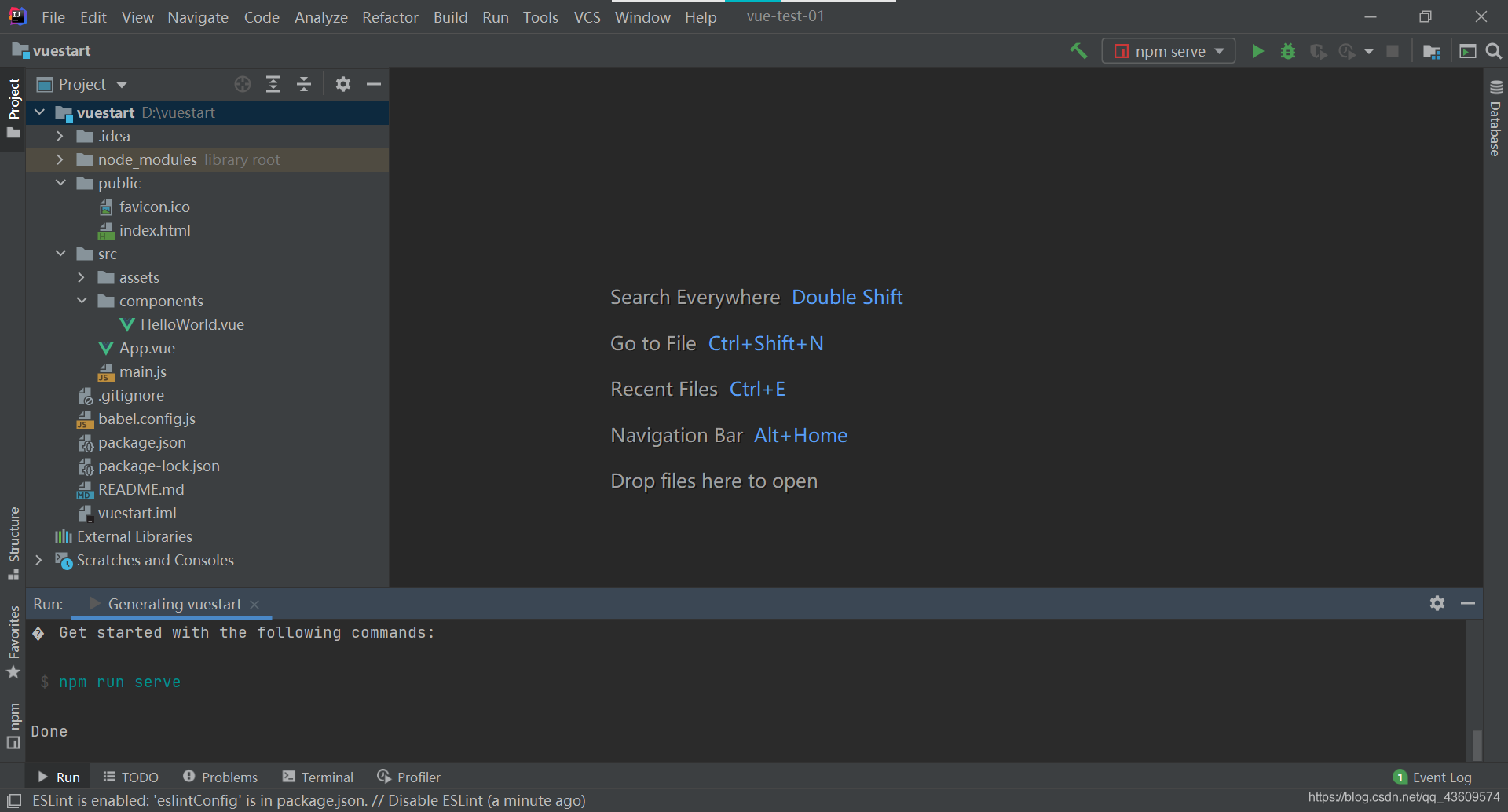Open the Refactor menu
This screenshot has height=812, width=1508.
tap(390, 16)
